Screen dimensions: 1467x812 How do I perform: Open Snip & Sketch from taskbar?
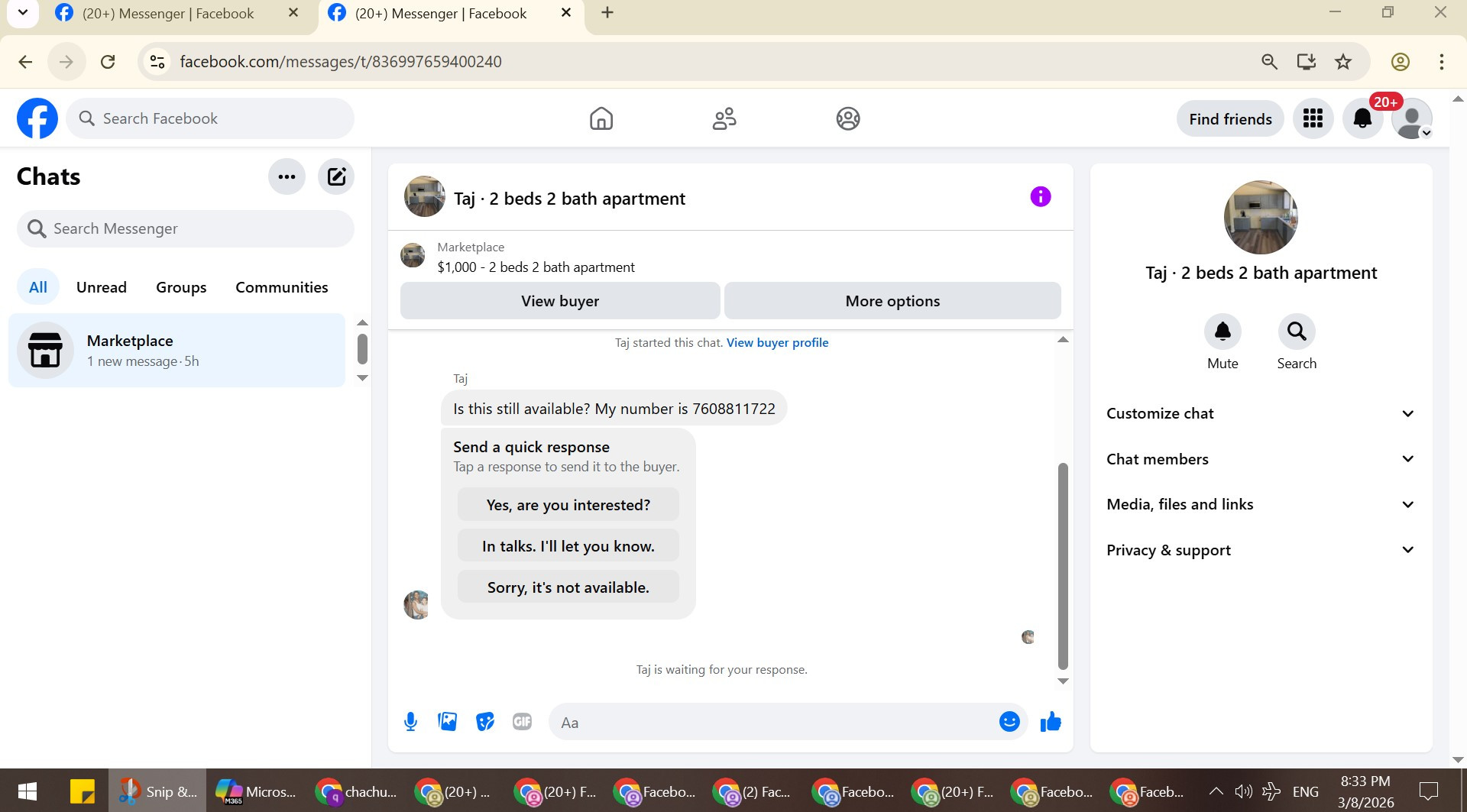point(158,791)
